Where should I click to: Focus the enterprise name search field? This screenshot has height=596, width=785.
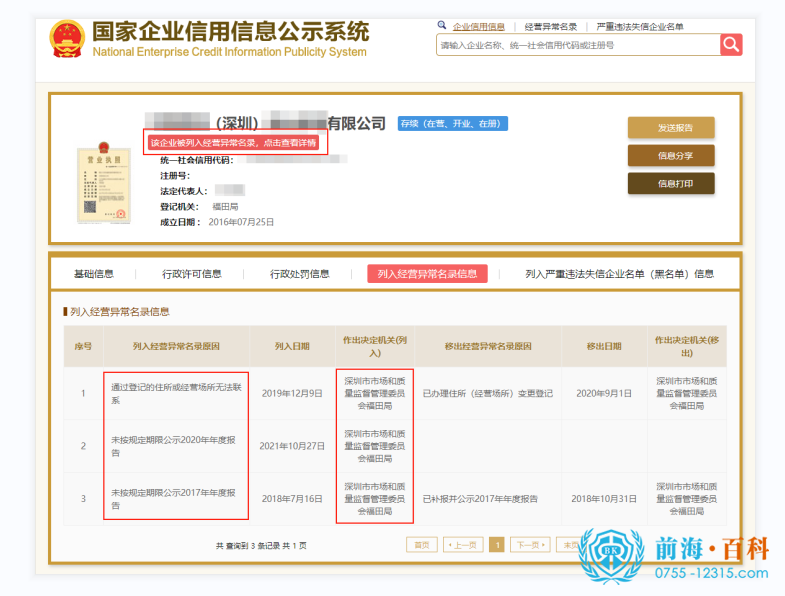(578, 45)
